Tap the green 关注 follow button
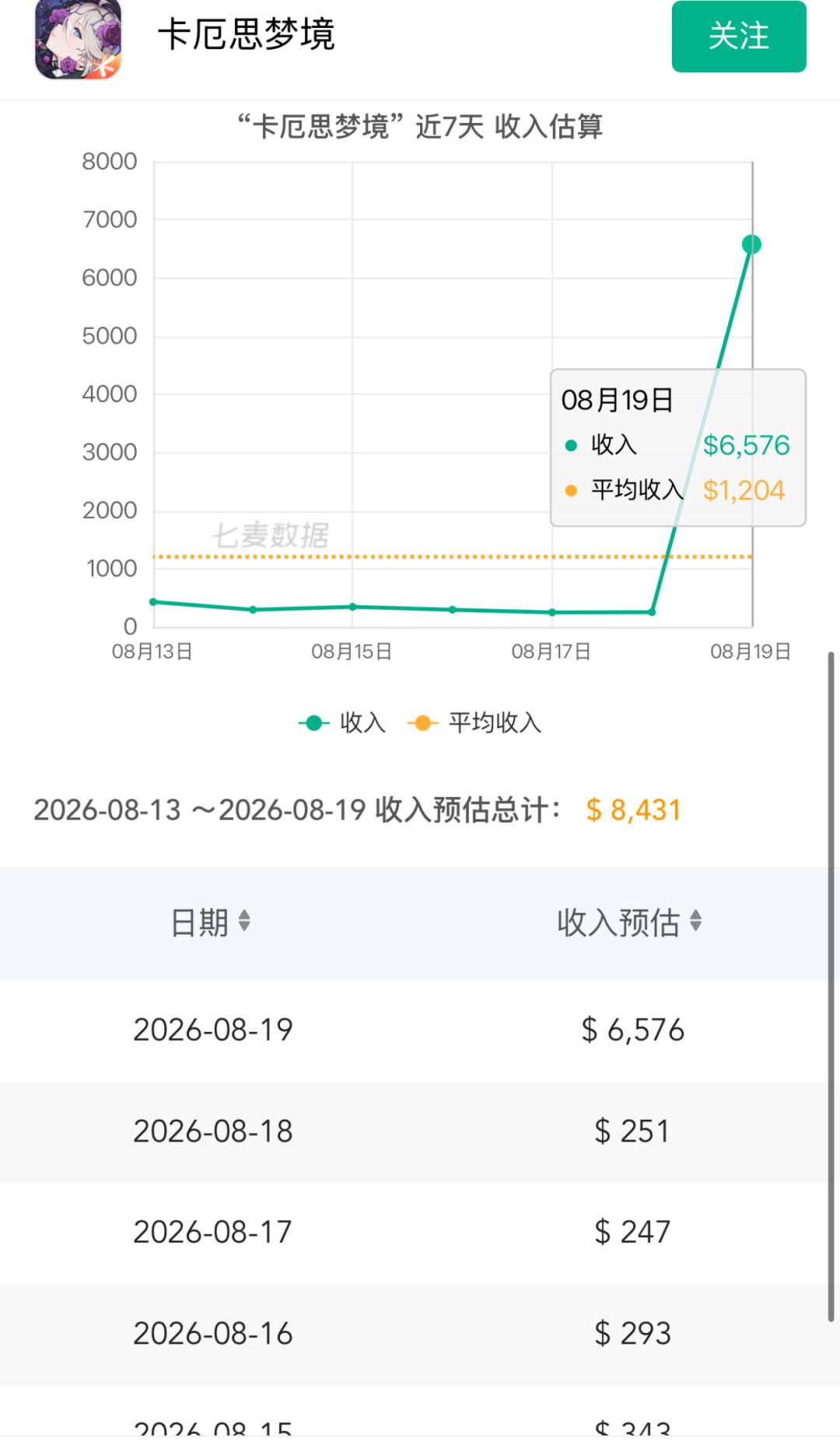This screenshot has height=1452, width=840. pos(739,37)
